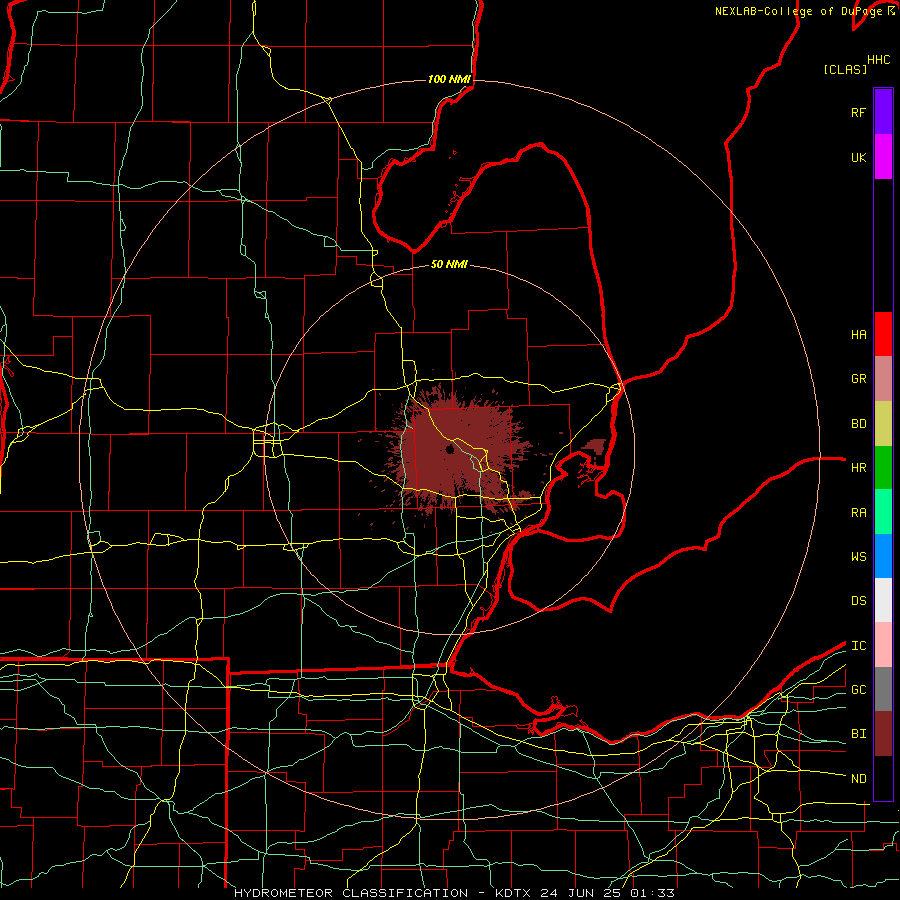Click the RA light green legend swatch

[883, 512]
